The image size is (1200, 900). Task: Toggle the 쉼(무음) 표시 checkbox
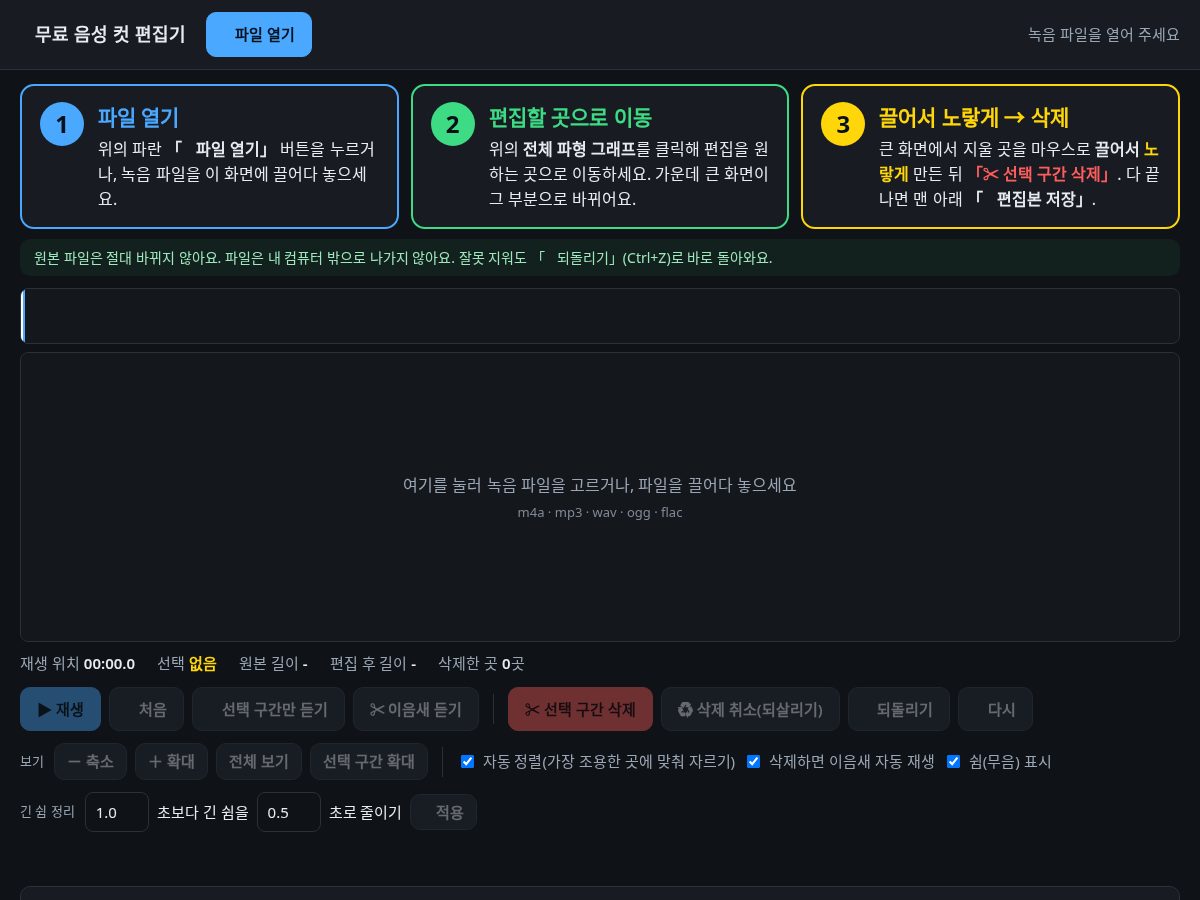coord(953,761)
